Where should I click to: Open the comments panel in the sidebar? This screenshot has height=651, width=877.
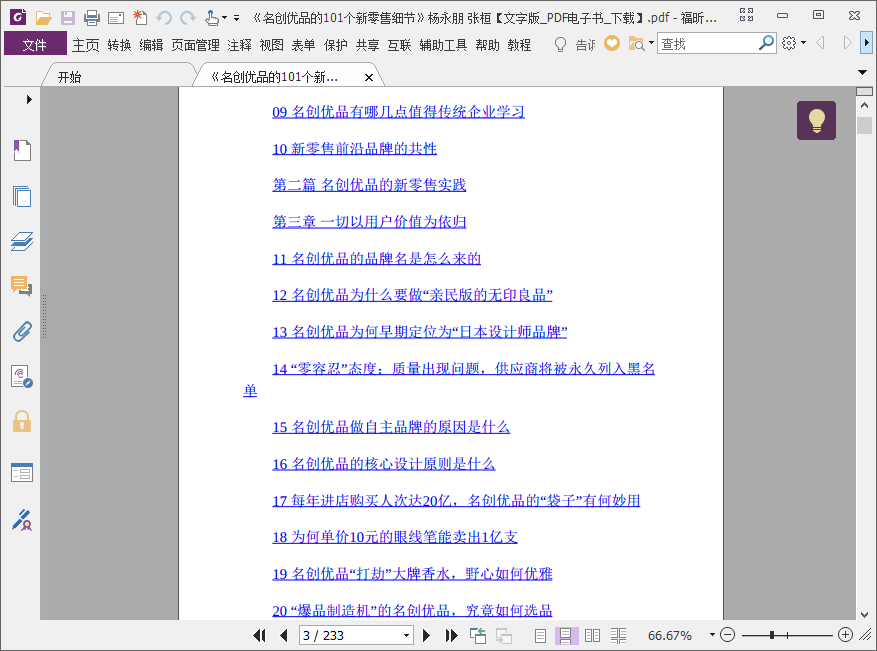[22, 286]
